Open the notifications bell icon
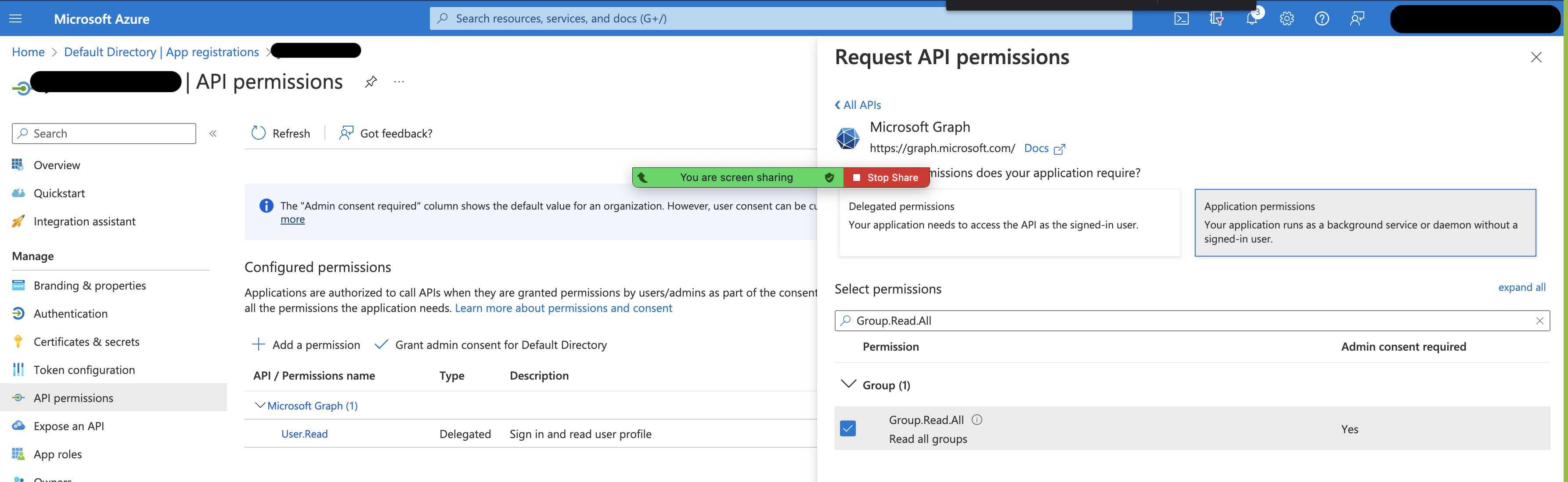Image resolution: width=1568 pixels, height=482 pixels. [1251, 19]
